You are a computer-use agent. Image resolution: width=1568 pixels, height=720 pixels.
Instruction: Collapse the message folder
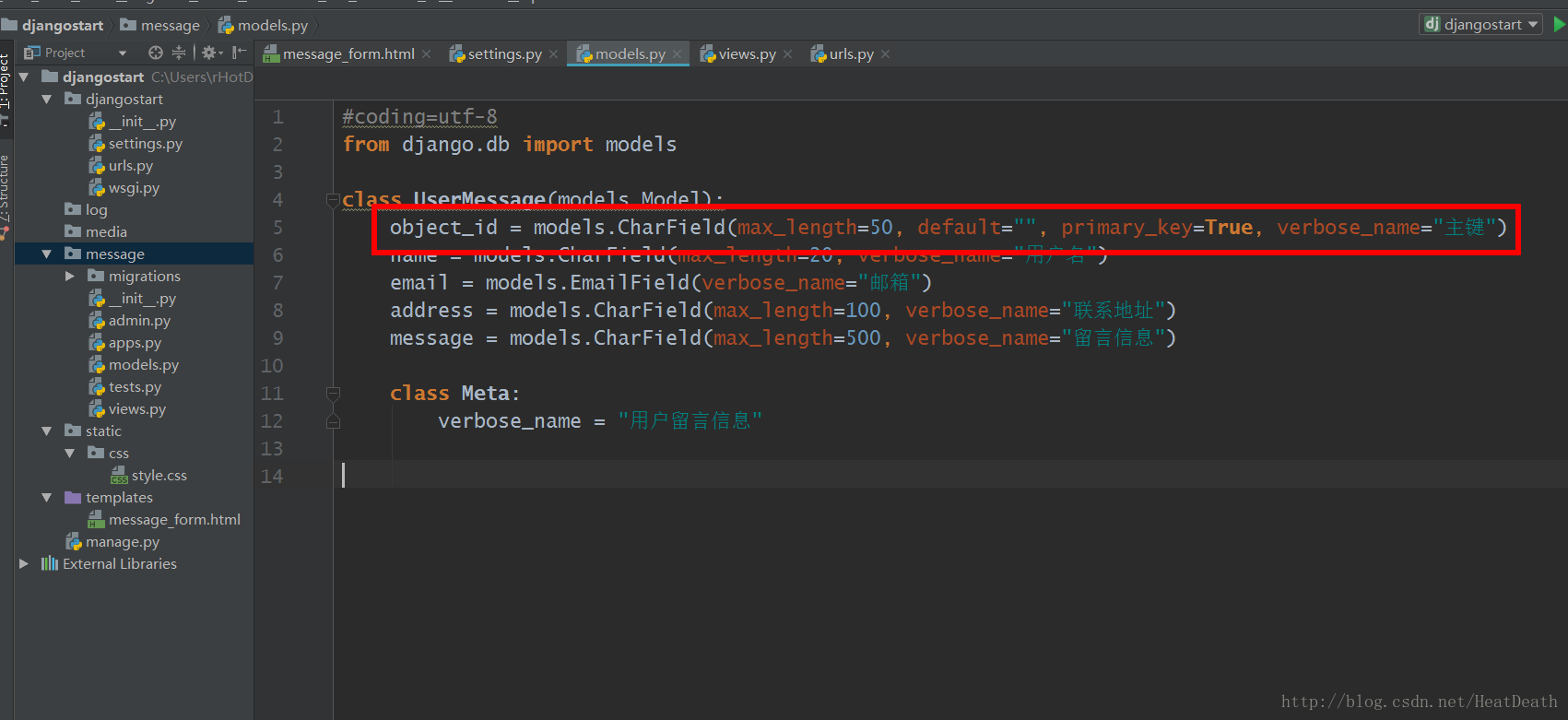coord(46,254)
